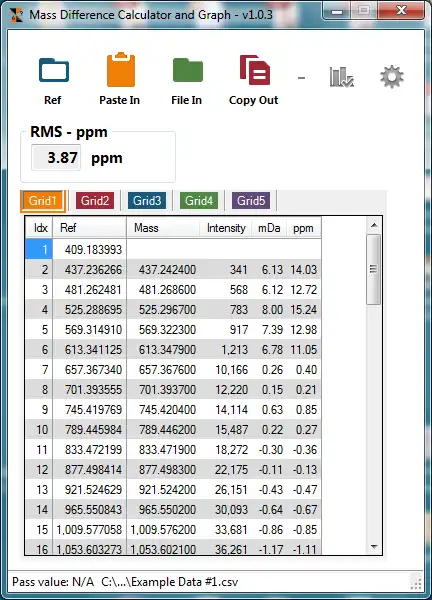Image resolution: width=432 pixels, height=600 pixels.
Task: Click the app icon in title bar
Action: pos(16,15)
